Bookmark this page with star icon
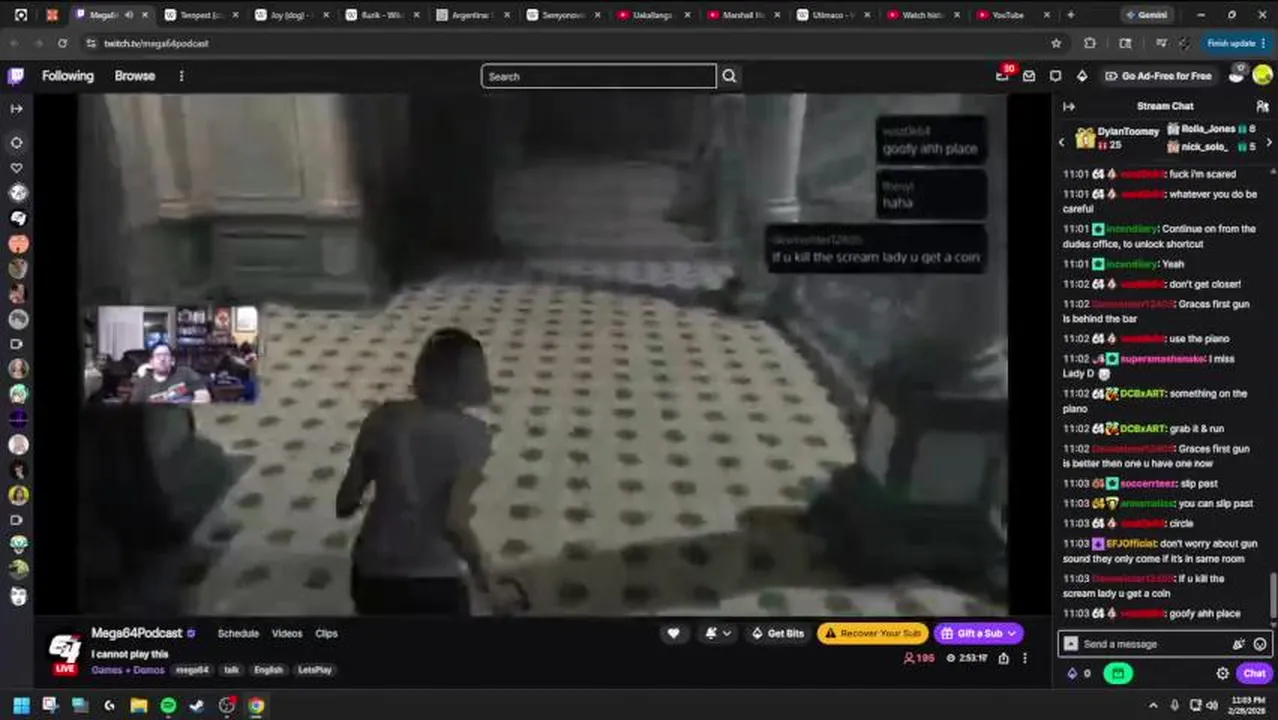 (x=1056, y=43)
